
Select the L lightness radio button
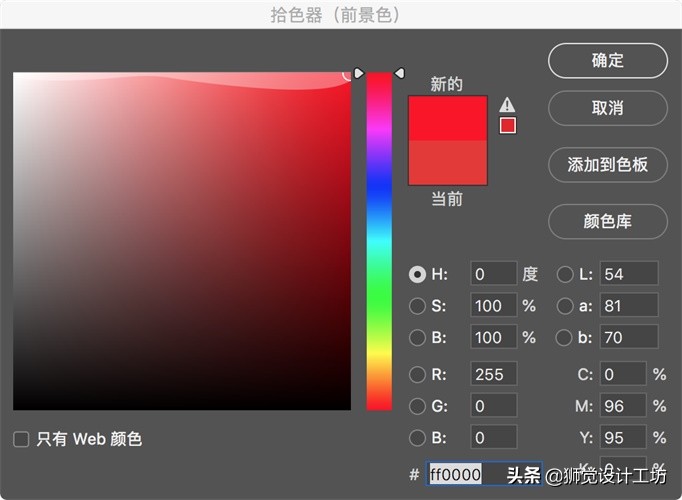click(x=565, y=274)
